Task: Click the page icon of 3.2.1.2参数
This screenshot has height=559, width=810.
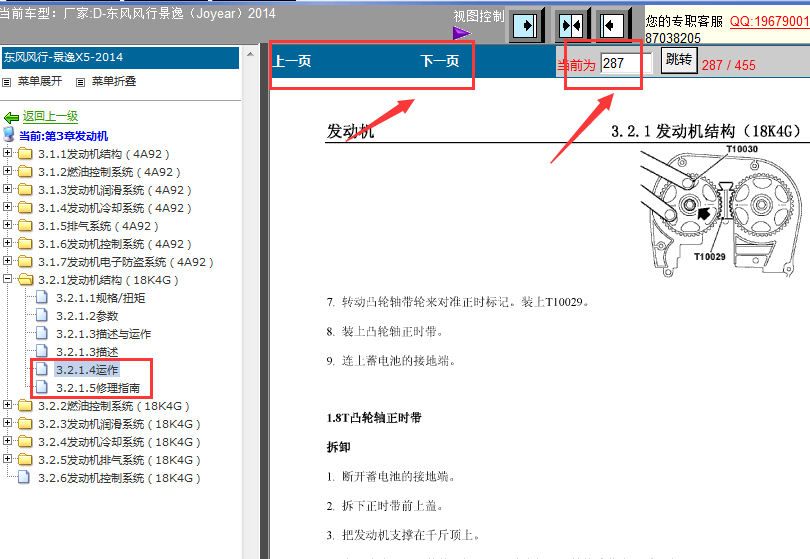Action: [x=42, y=315]
